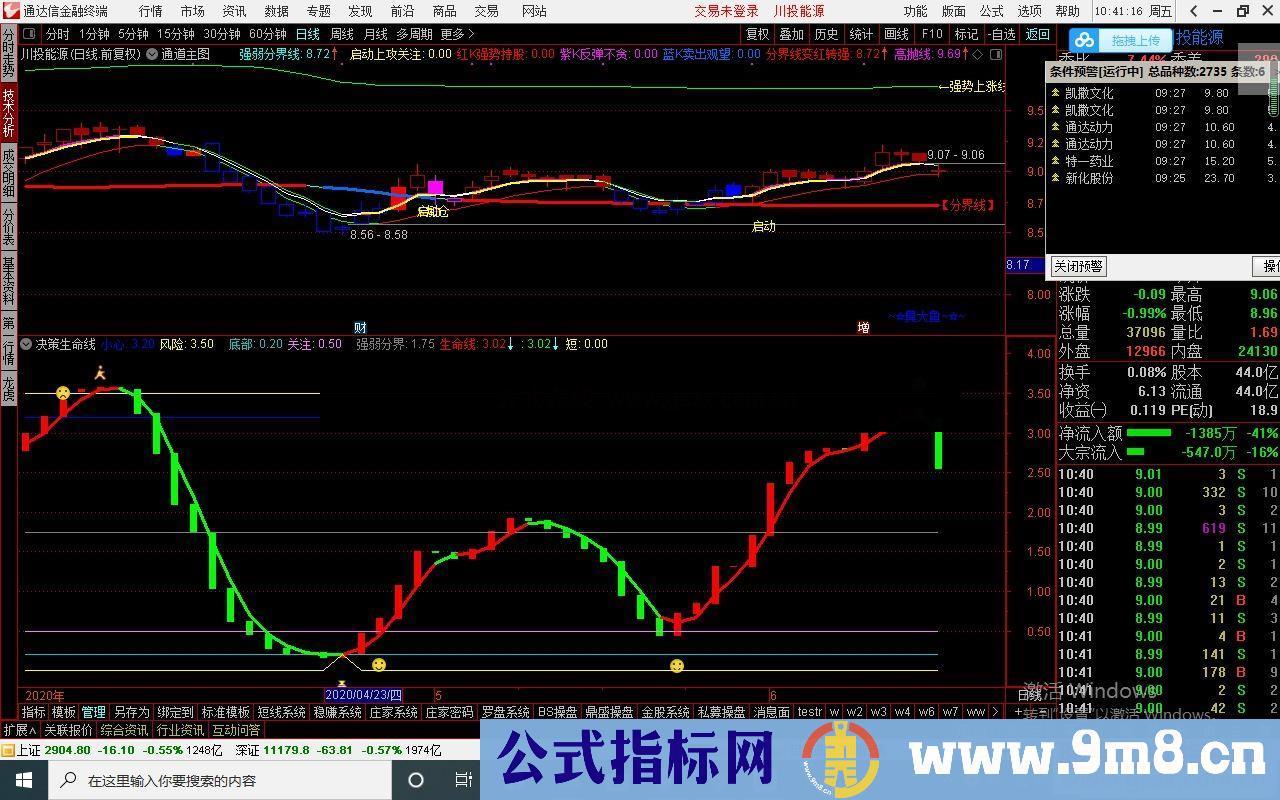Image resolution: width=1280 pixels, height=800 pixels.
Task: Toggle 自选 watchlist for the current stock
Action: click(1005, 33)
